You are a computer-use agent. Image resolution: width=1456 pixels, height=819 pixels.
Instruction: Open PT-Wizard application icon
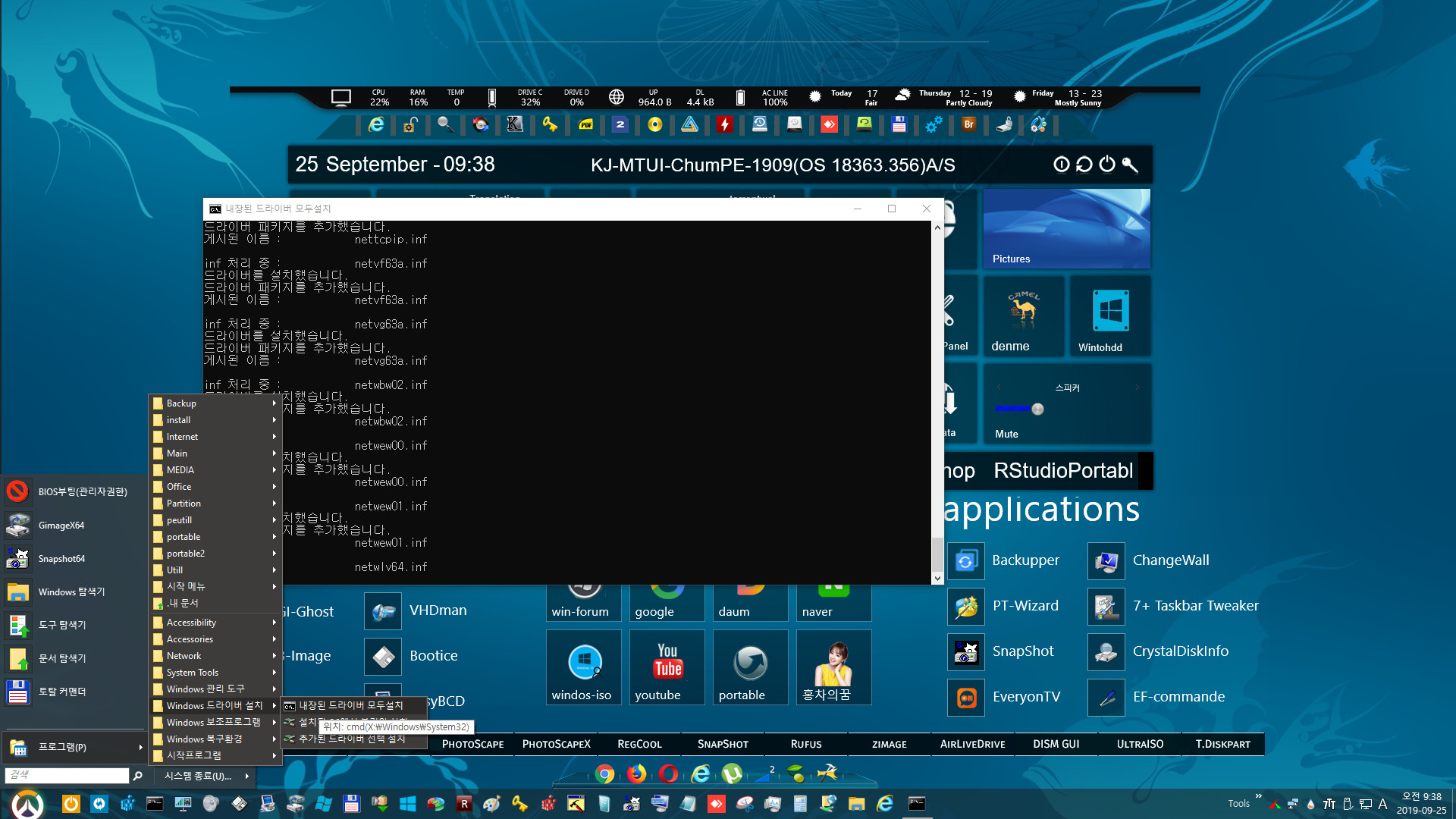click(965, 607)
